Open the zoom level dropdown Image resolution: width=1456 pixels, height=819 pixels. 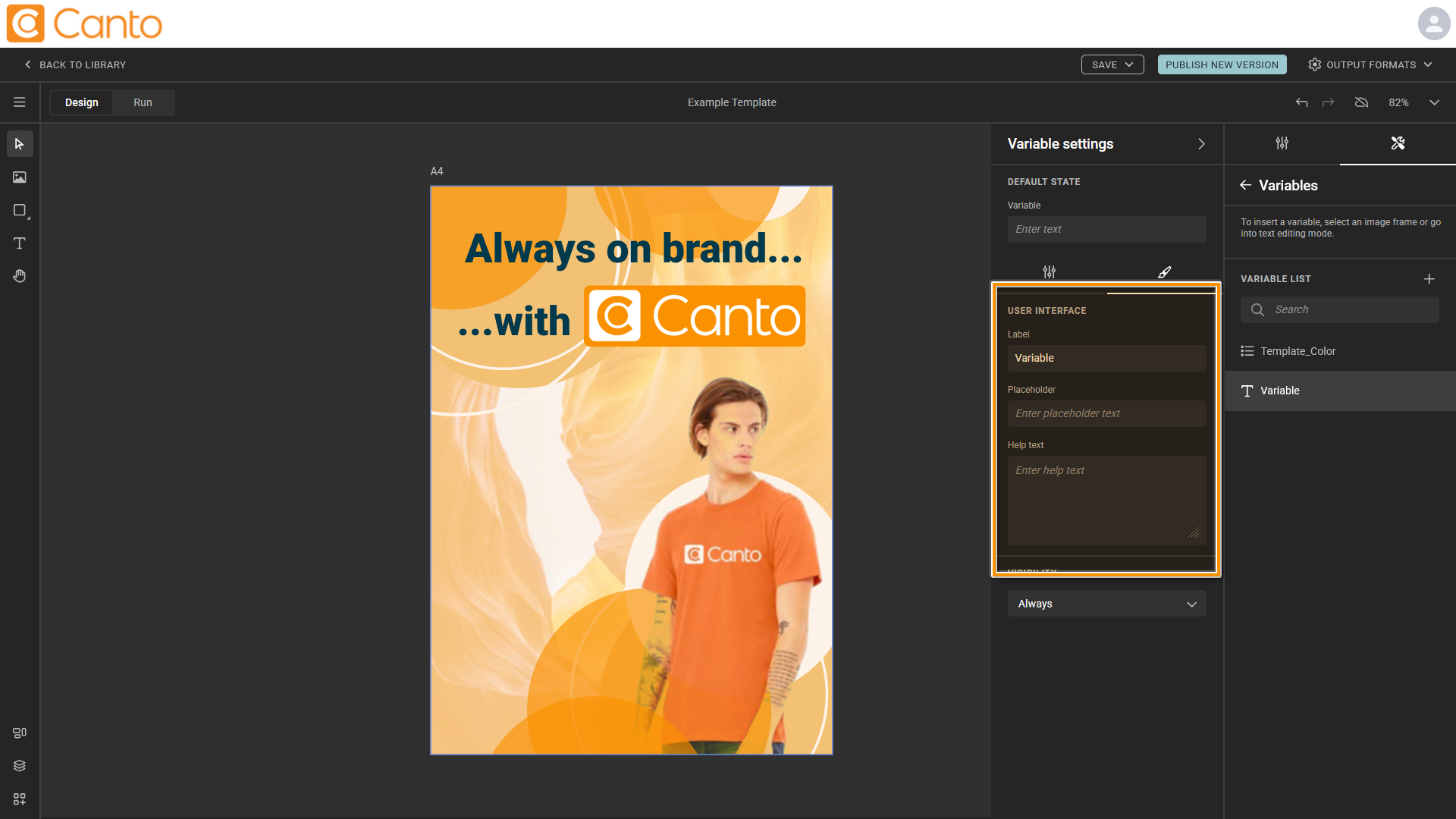tap(1434, 102)
